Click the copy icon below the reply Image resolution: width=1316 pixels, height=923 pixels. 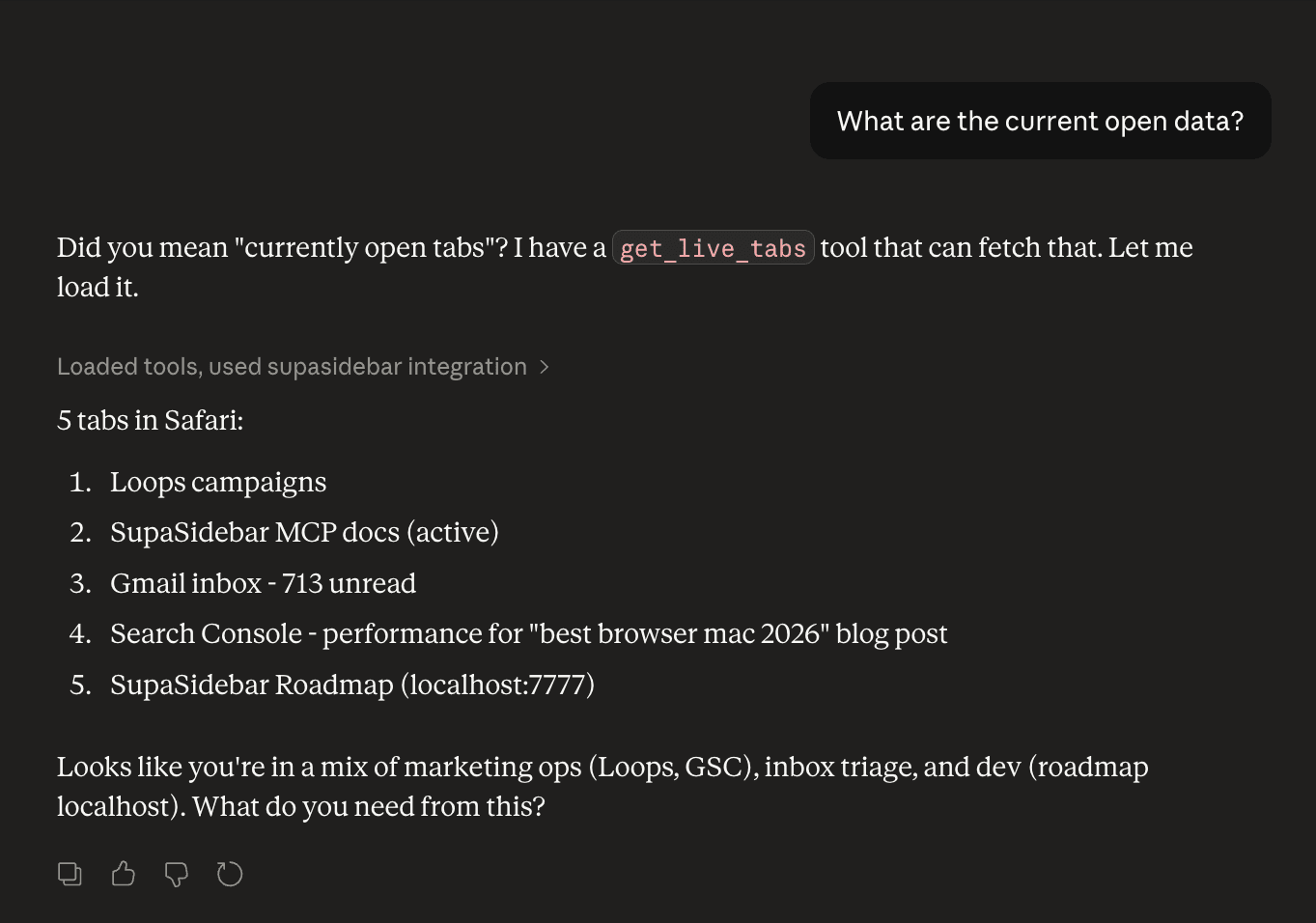point(70,874)
